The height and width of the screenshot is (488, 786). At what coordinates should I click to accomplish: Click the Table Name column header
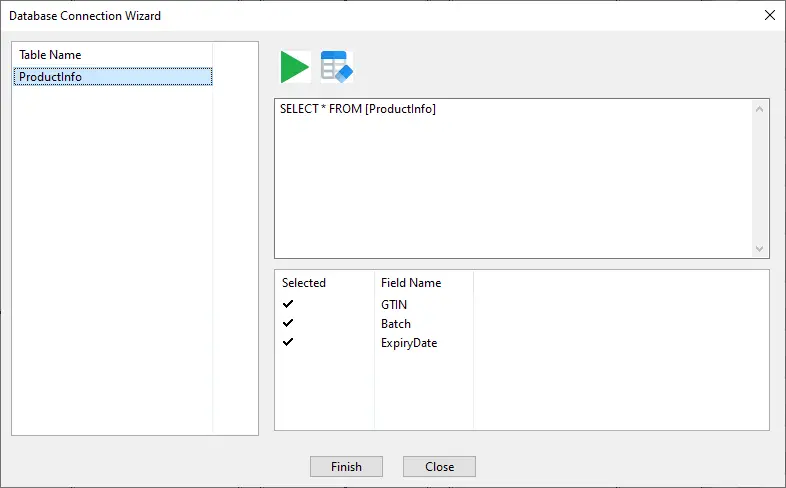point(113,55)
